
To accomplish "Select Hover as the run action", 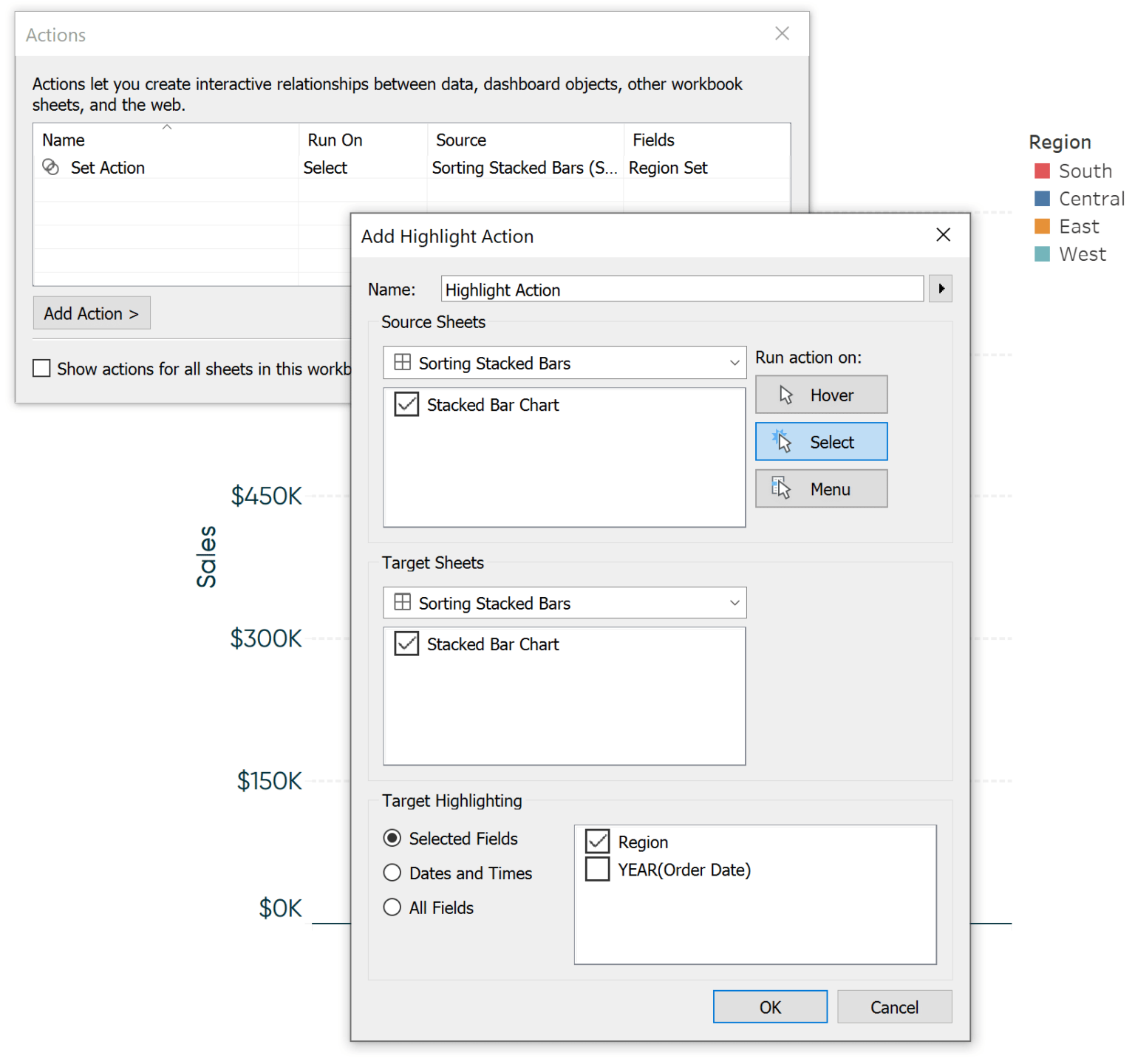I will click(820, 394).
